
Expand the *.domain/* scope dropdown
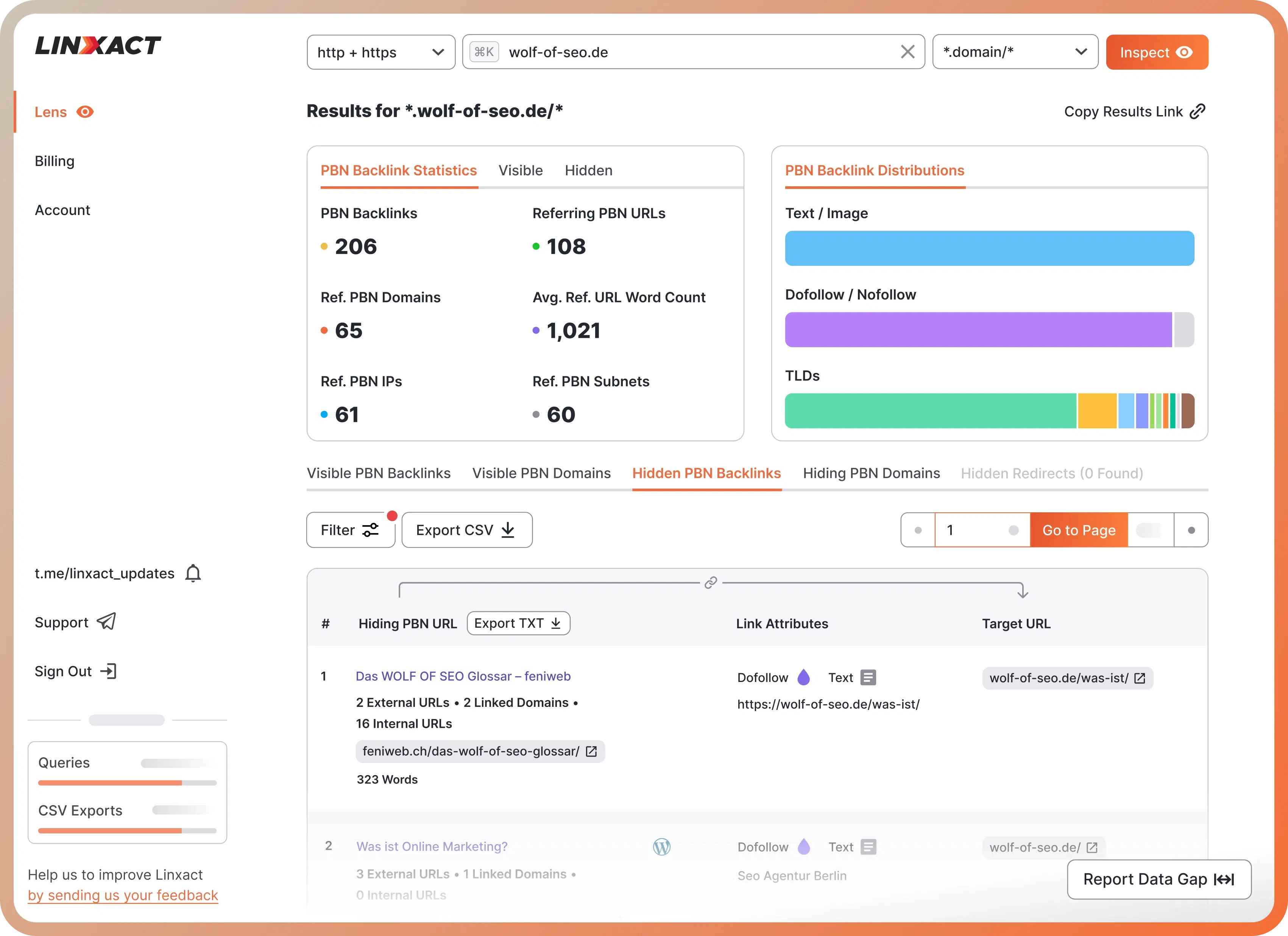tap(1015, 52)
